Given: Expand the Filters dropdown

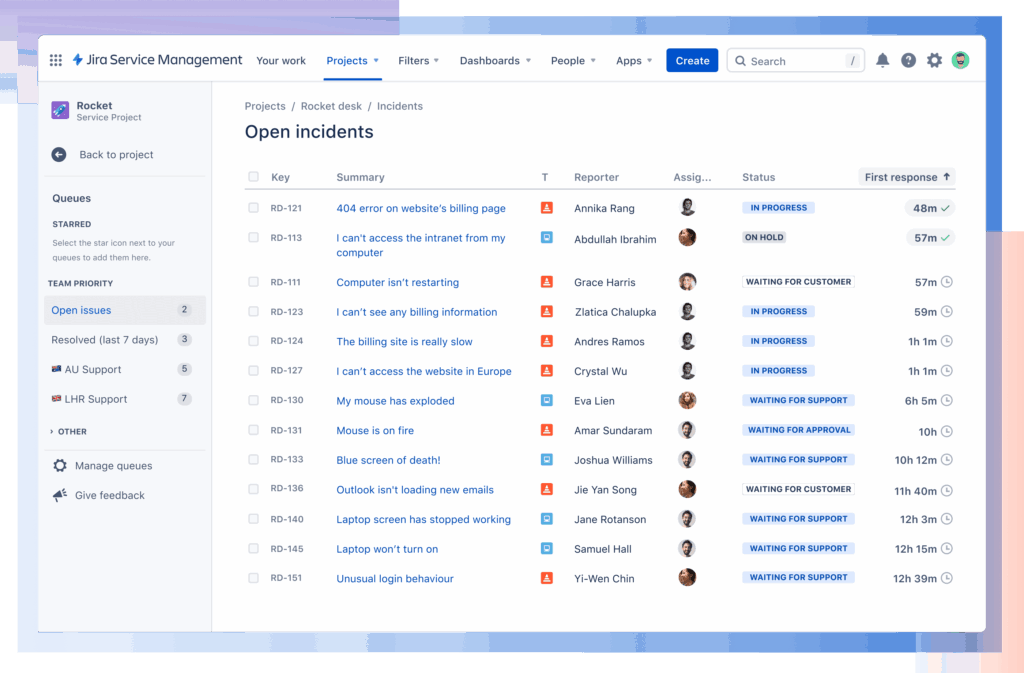Looking at the screenshot, I should (418, 61).
